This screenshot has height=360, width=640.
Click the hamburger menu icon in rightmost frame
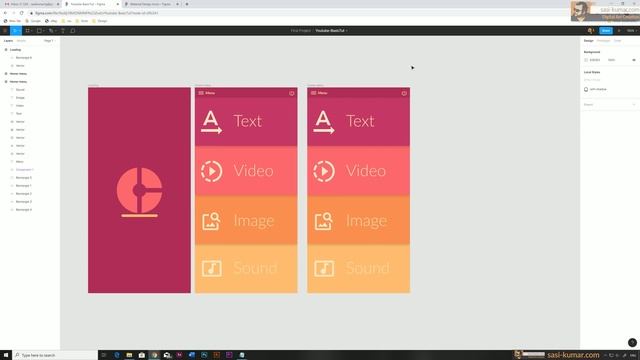[x=313, y=93]
